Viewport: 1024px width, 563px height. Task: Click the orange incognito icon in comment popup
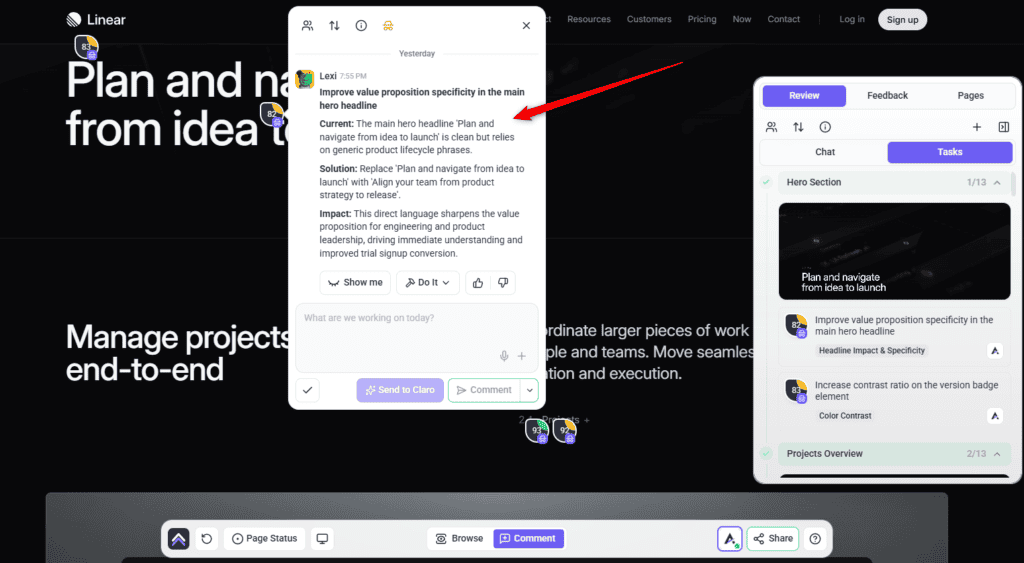tap(388, 25)
